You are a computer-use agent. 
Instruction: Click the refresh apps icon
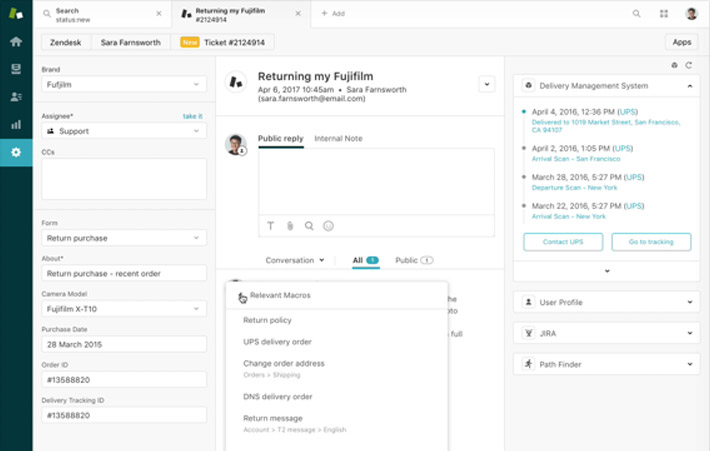point(689,65)
